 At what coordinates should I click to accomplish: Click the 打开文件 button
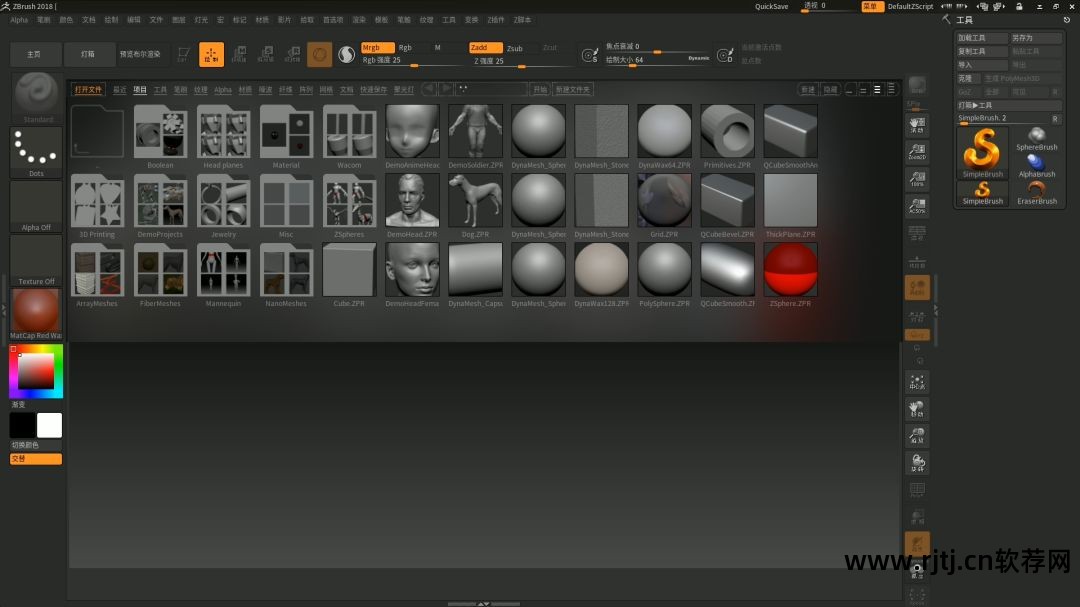coord(88,90)
